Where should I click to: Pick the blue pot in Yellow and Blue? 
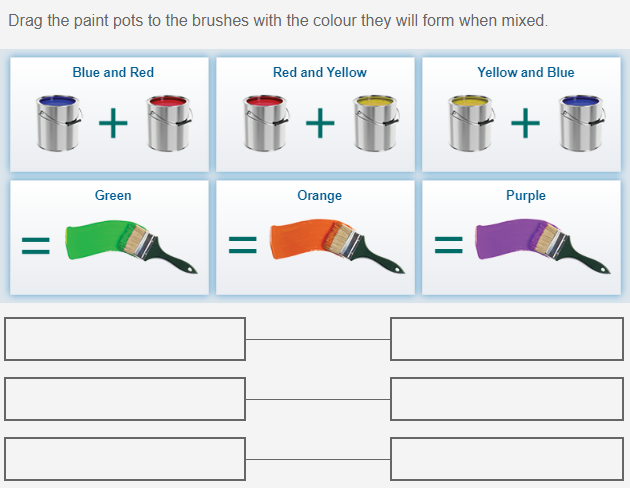(580, 122)
